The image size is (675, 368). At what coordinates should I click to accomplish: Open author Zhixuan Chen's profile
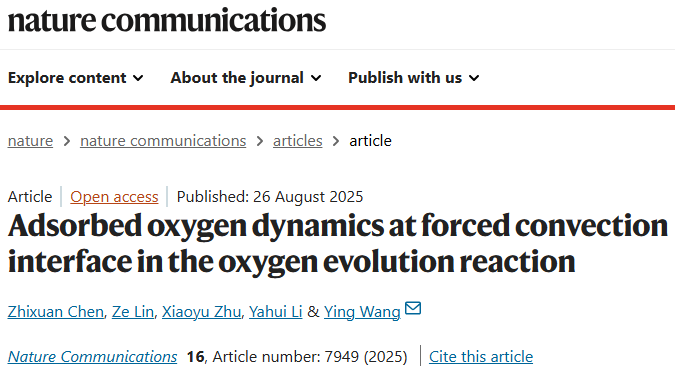click(56, 312)
